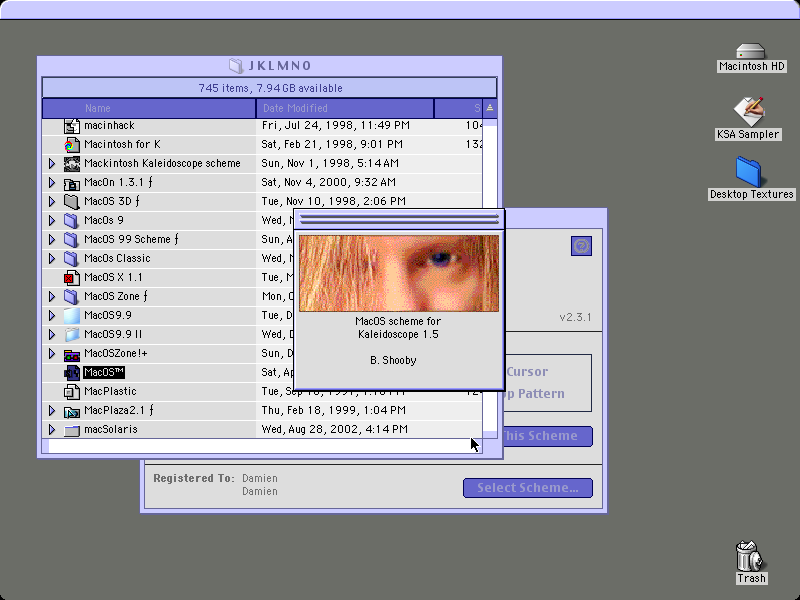Click date Sat, Nov 4, 2000, 9:32 AM
Image resolution: width=800 pixels, height=600 pixels.
pyautogui.click(x=329, y=182)
